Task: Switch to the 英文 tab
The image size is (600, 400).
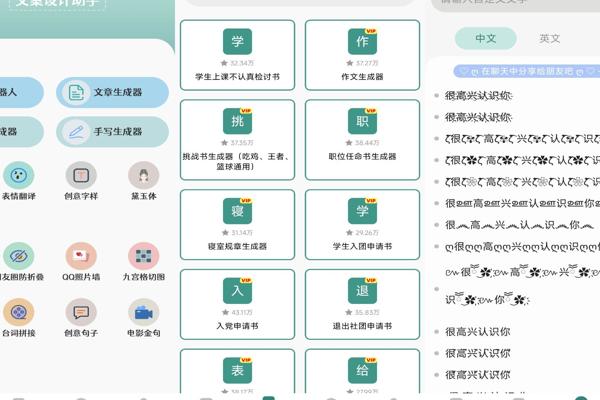Action: pyautogui.click(x=549, y=38)
